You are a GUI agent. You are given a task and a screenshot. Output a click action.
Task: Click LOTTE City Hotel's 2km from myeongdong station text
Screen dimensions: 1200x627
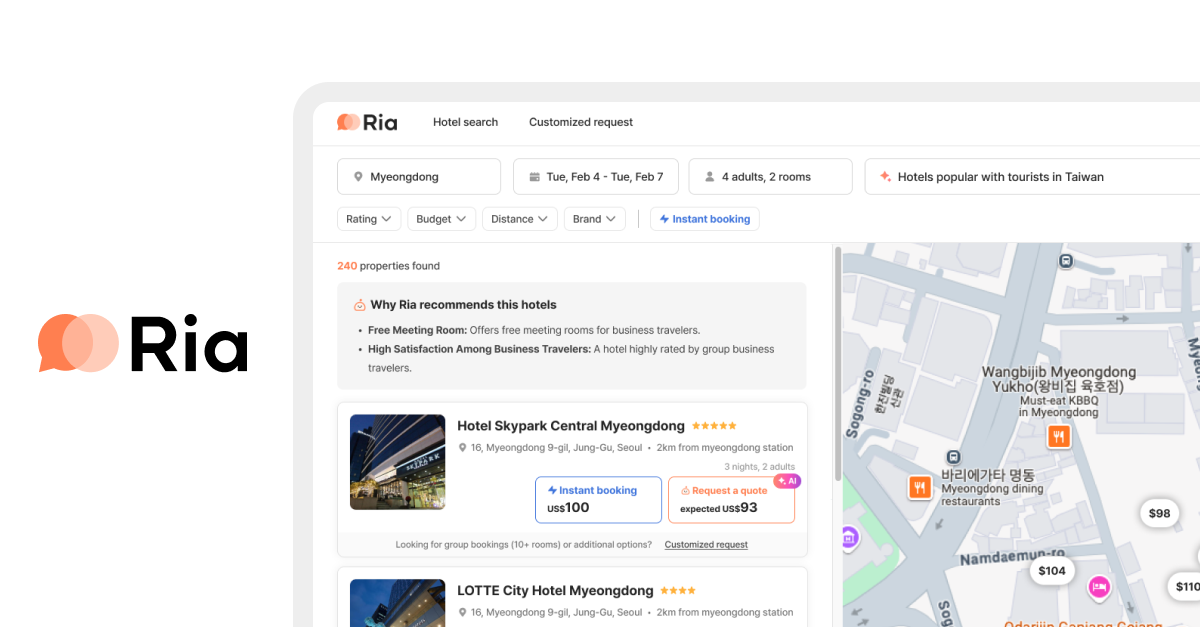click(x=727, y=613)
